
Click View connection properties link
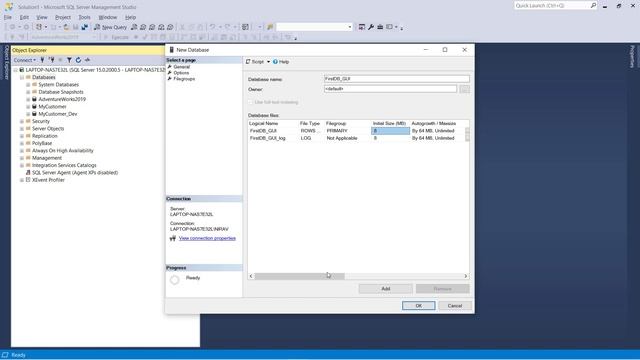207,238
